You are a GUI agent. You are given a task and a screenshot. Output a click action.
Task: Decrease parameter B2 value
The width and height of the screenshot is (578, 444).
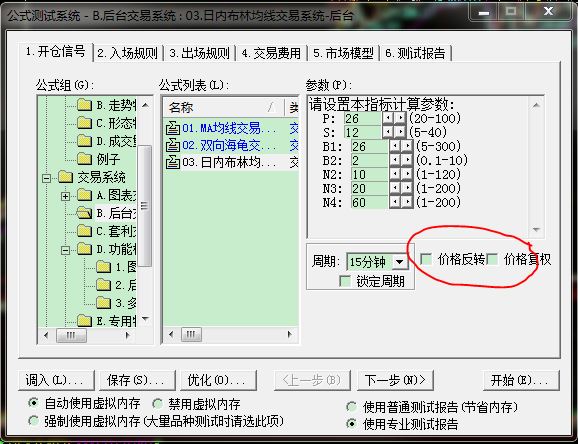[395, 160]
